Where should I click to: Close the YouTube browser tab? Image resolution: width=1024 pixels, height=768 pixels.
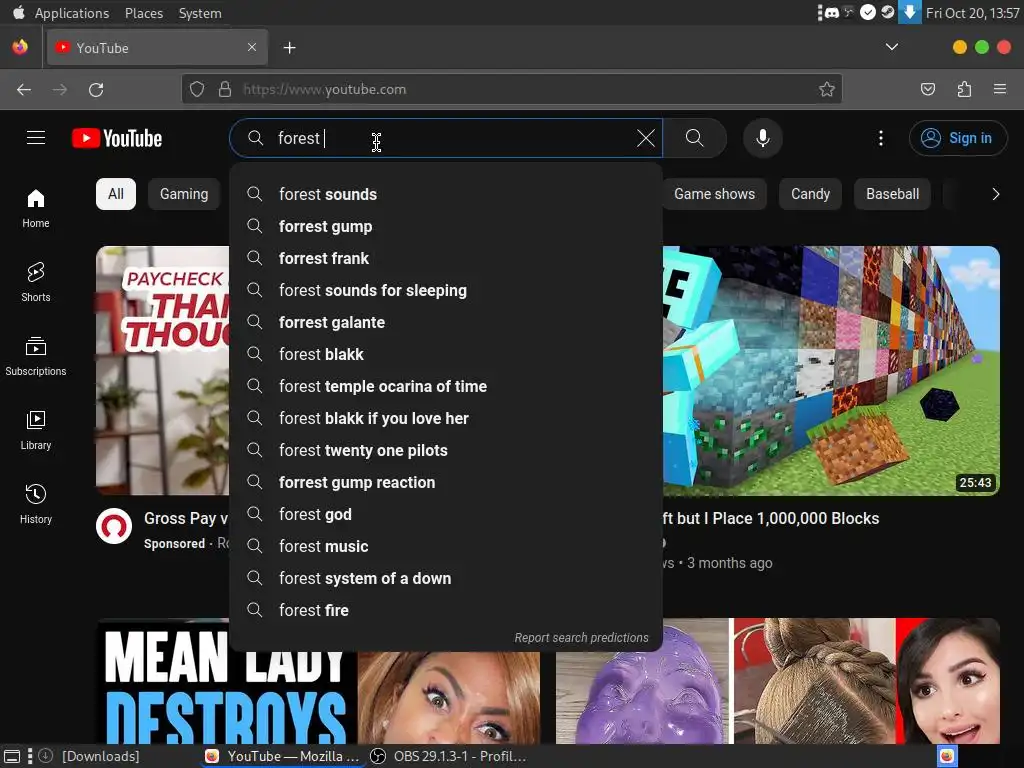point(252,47)
